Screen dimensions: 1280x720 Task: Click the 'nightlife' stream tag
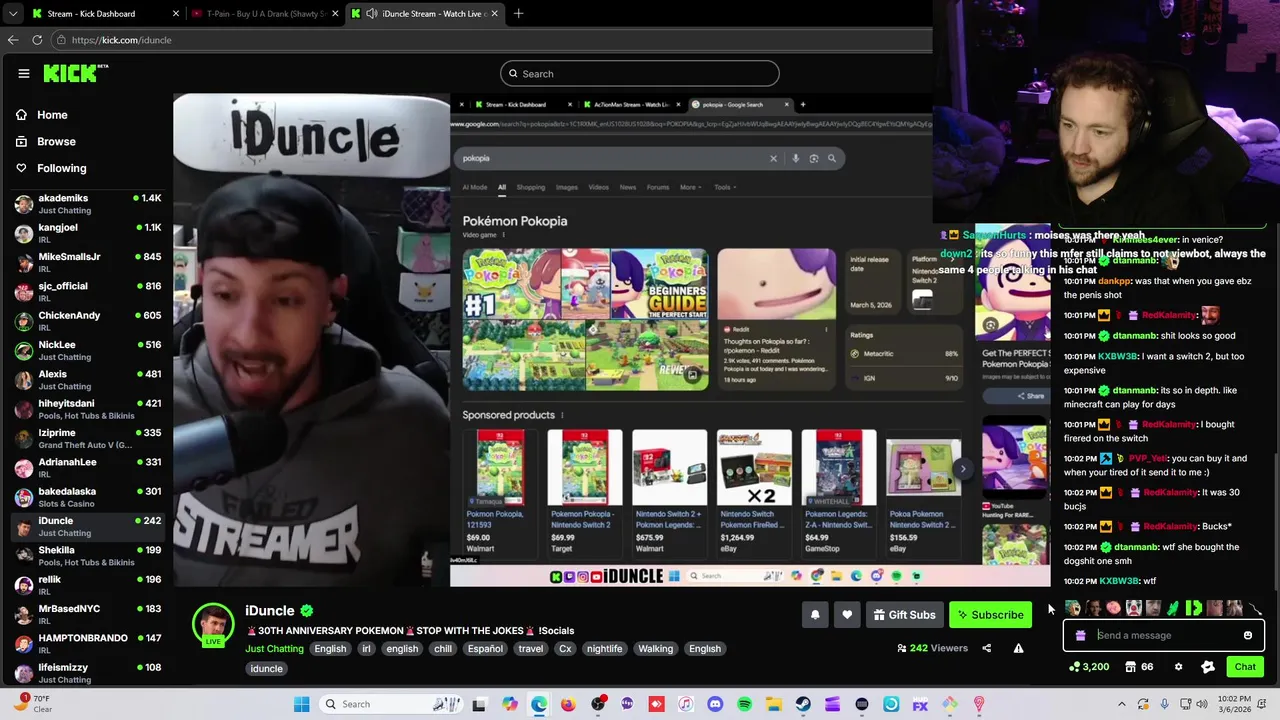pos(604,649)
